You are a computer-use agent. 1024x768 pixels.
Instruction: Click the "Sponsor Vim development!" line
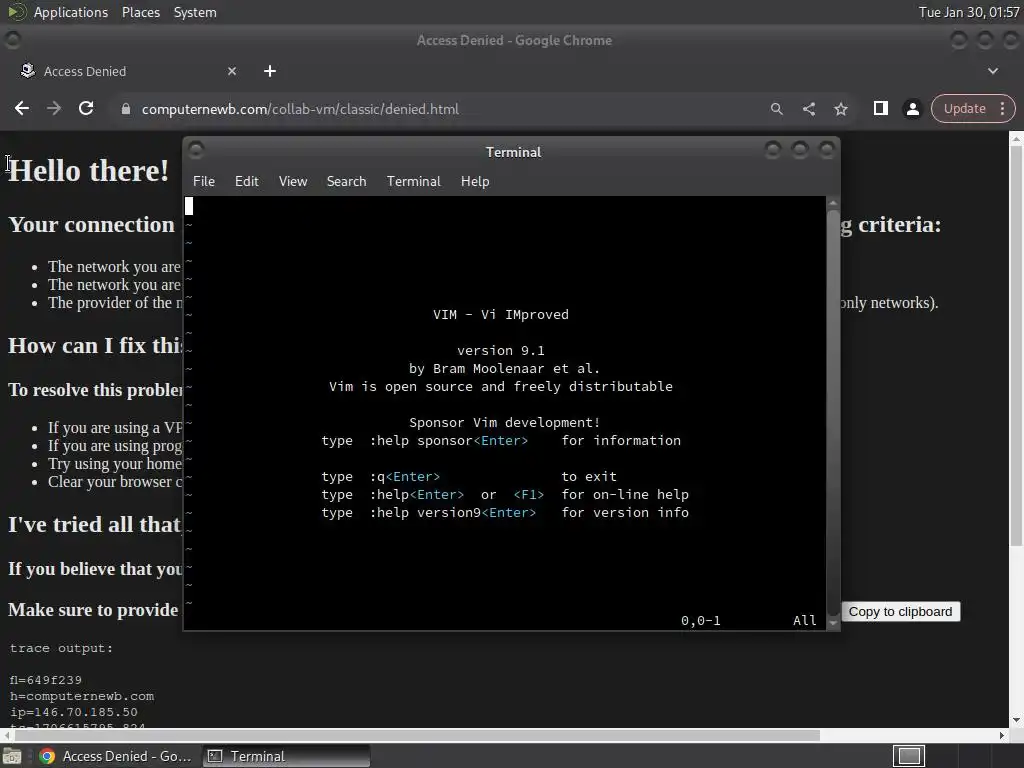(504, 423)
